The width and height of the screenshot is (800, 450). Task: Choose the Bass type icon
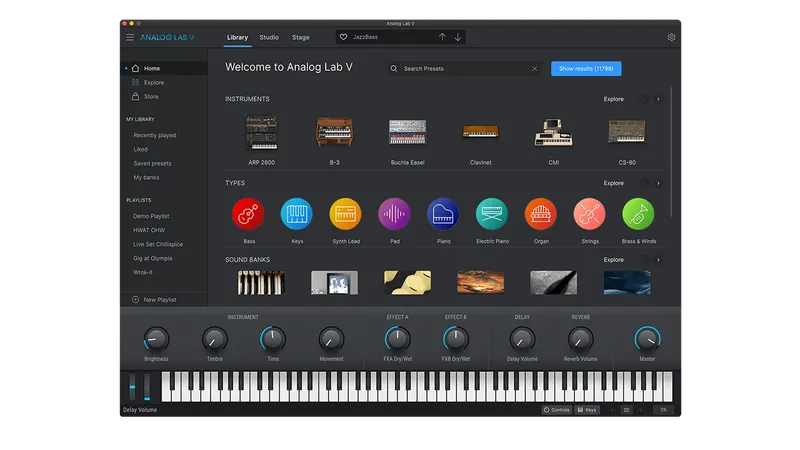point(248,214)
